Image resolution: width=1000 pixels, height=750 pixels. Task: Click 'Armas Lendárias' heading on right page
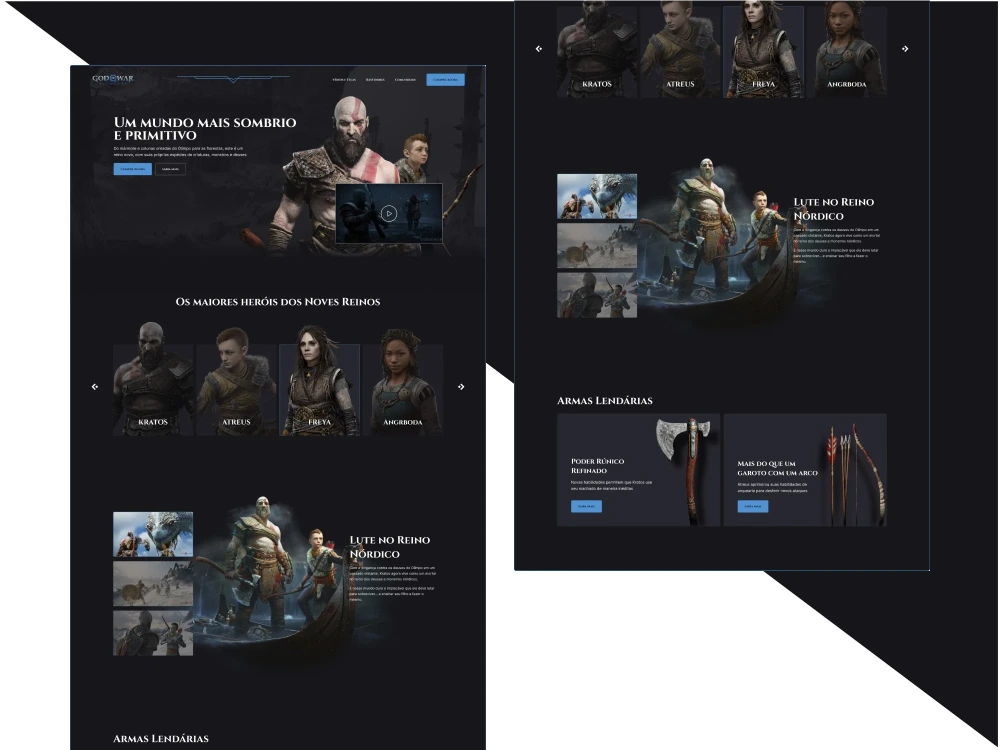pyautogui.click(x=605, y=401)
